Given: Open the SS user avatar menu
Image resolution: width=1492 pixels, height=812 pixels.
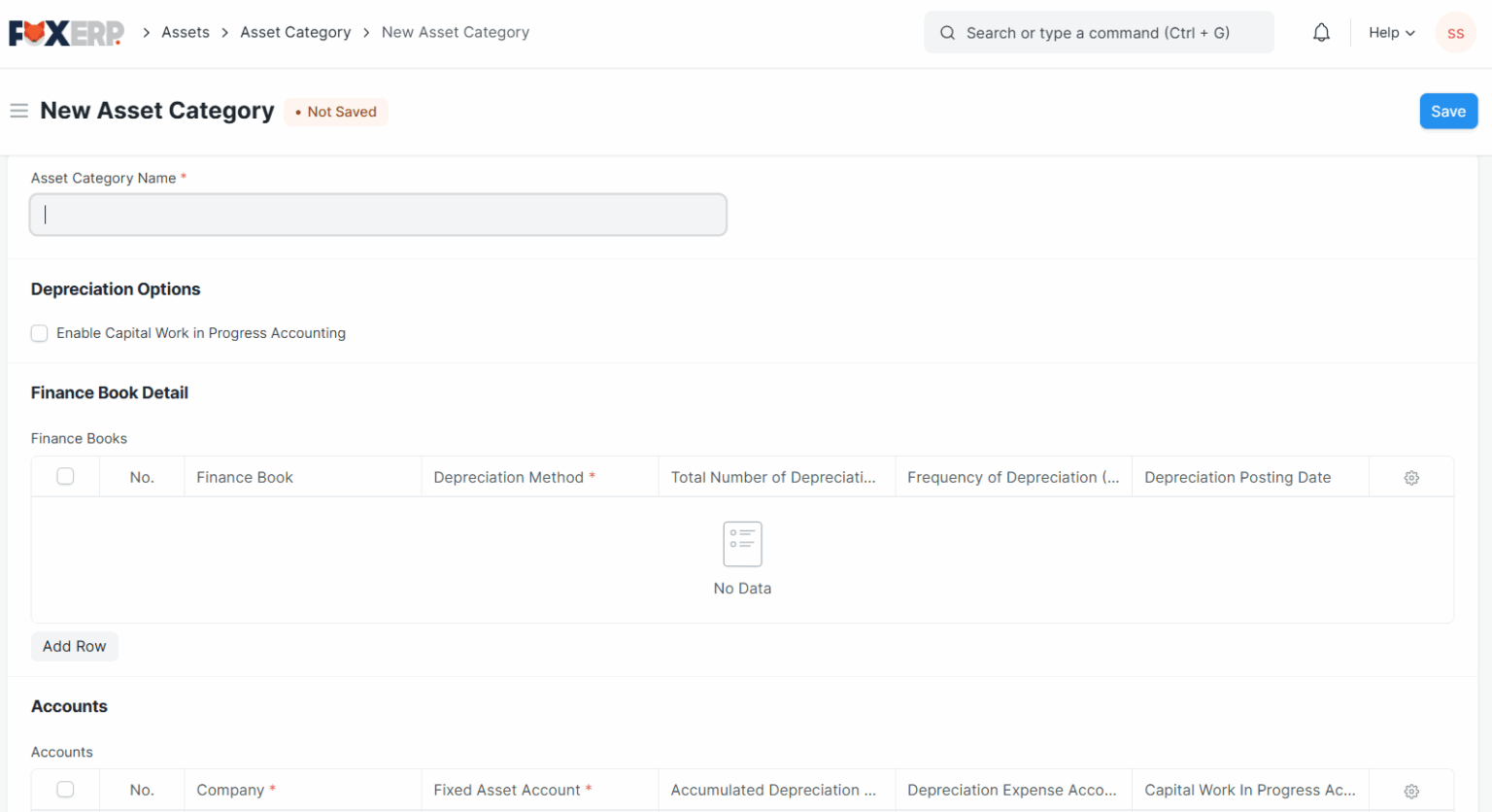Looking at the screenshot, I should (1455, 32).
